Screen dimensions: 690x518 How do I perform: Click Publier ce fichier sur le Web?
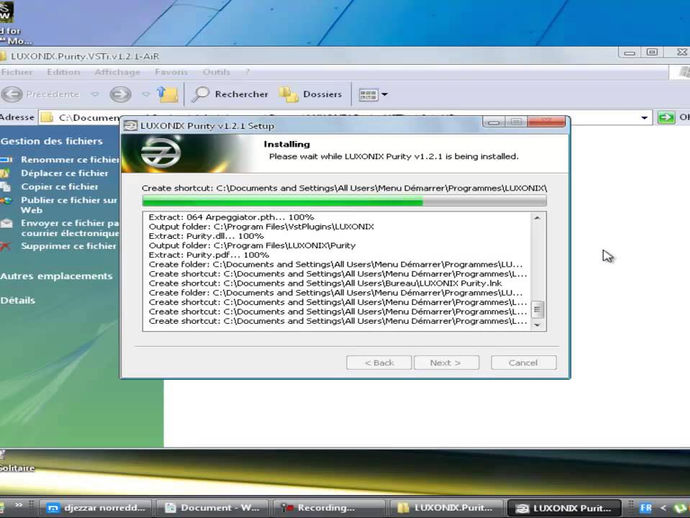(x=70, y=205)
